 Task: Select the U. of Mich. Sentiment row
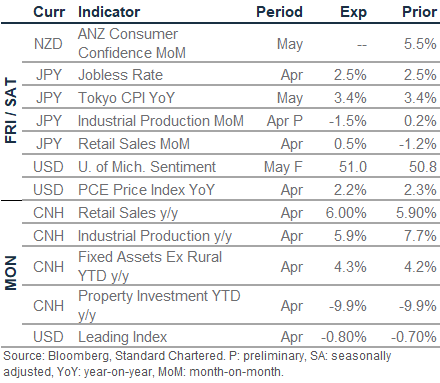point(231,166)
